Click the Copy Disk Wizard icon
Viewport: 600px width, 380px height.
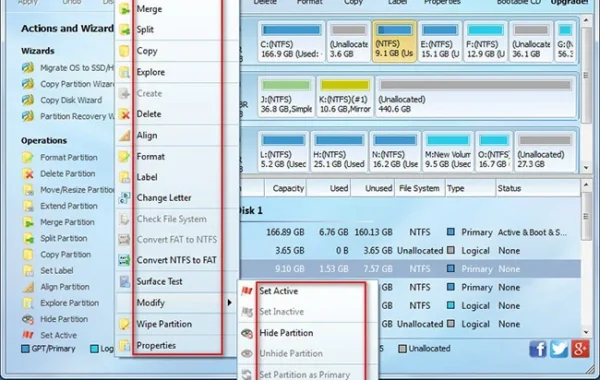pos(28,100)
